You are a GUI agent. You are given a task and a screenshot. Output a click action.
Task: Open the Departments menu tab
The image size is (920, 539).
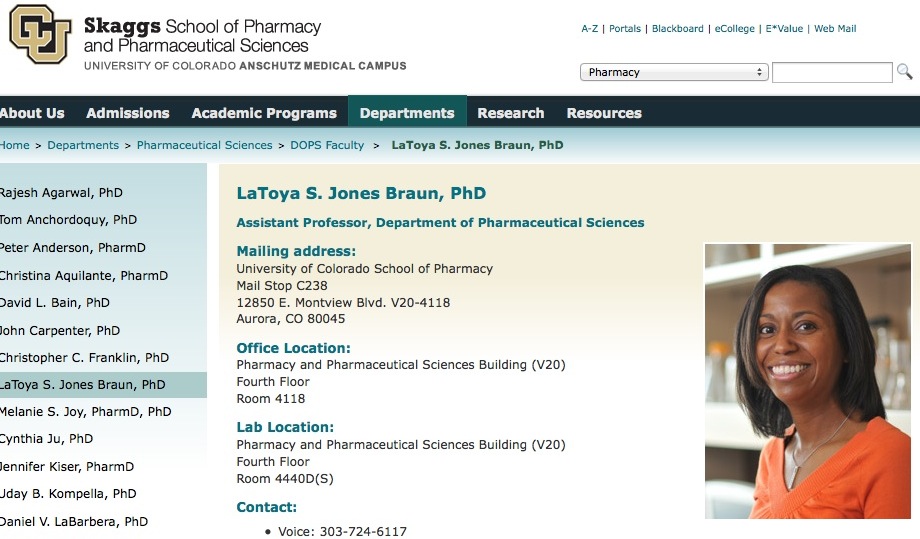[x=407, y=113]
